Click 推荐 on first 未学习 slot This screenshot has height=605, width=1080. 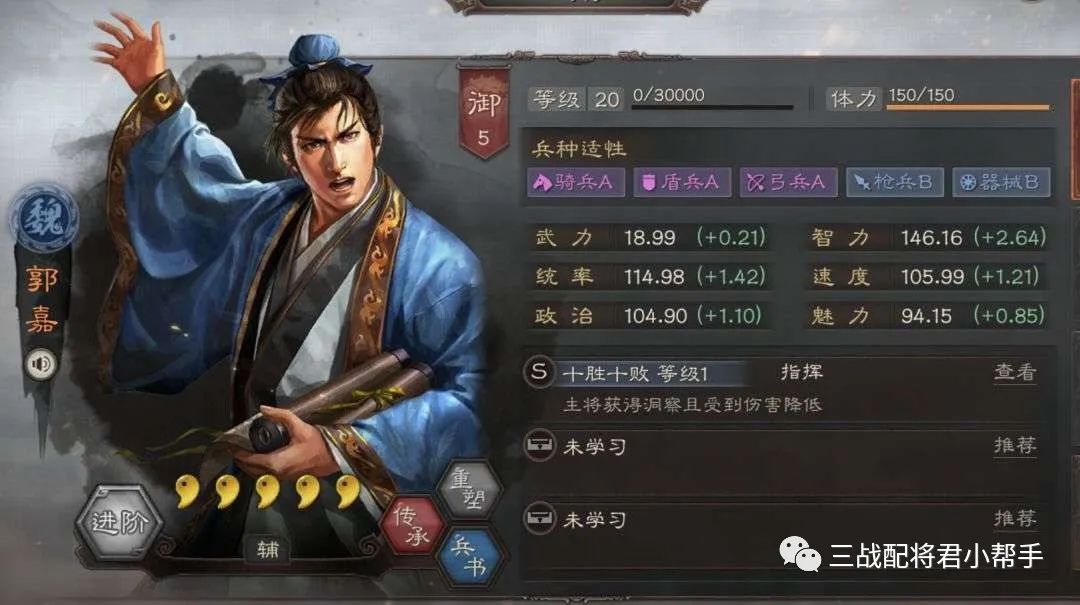pos(1015,445)
